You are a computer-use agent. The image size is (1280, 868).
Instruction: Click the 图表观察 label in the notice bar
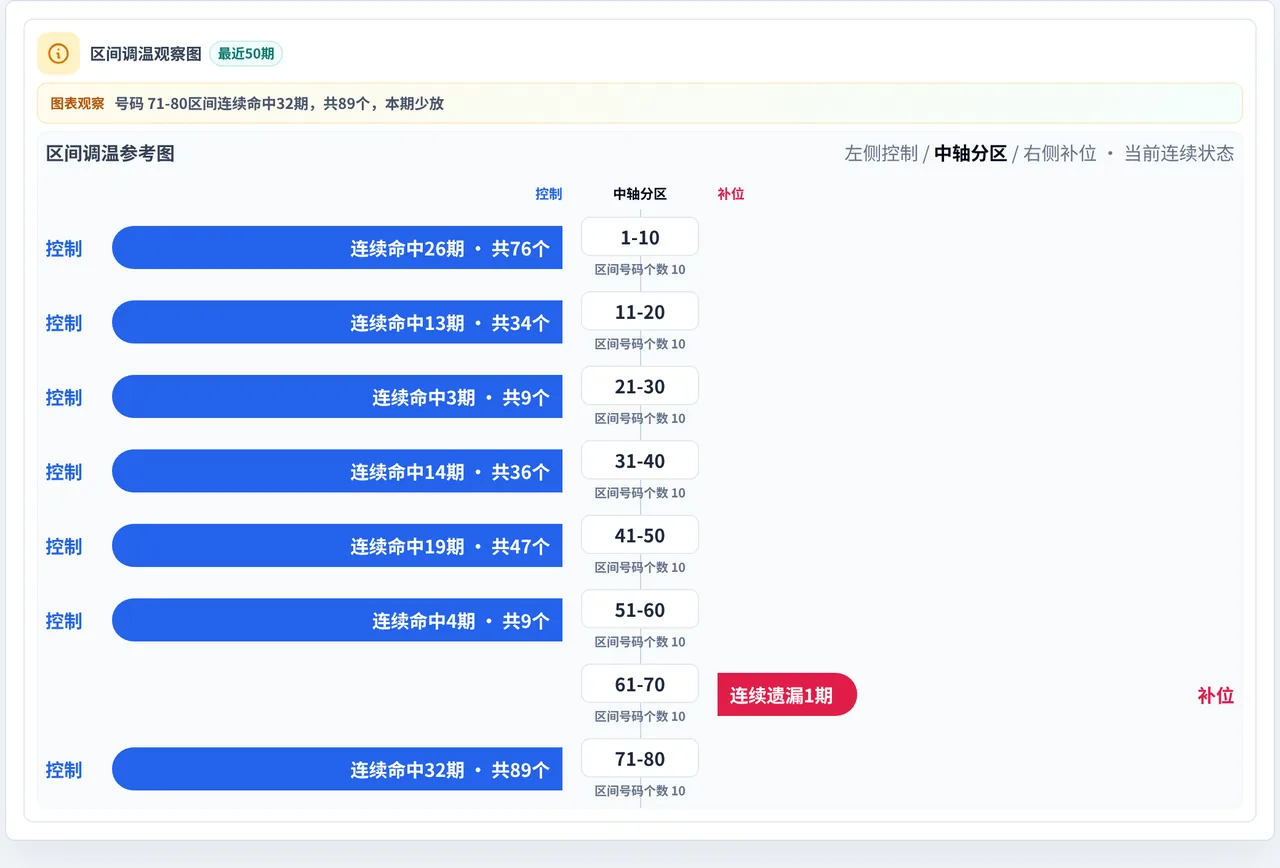pos(77,103)
